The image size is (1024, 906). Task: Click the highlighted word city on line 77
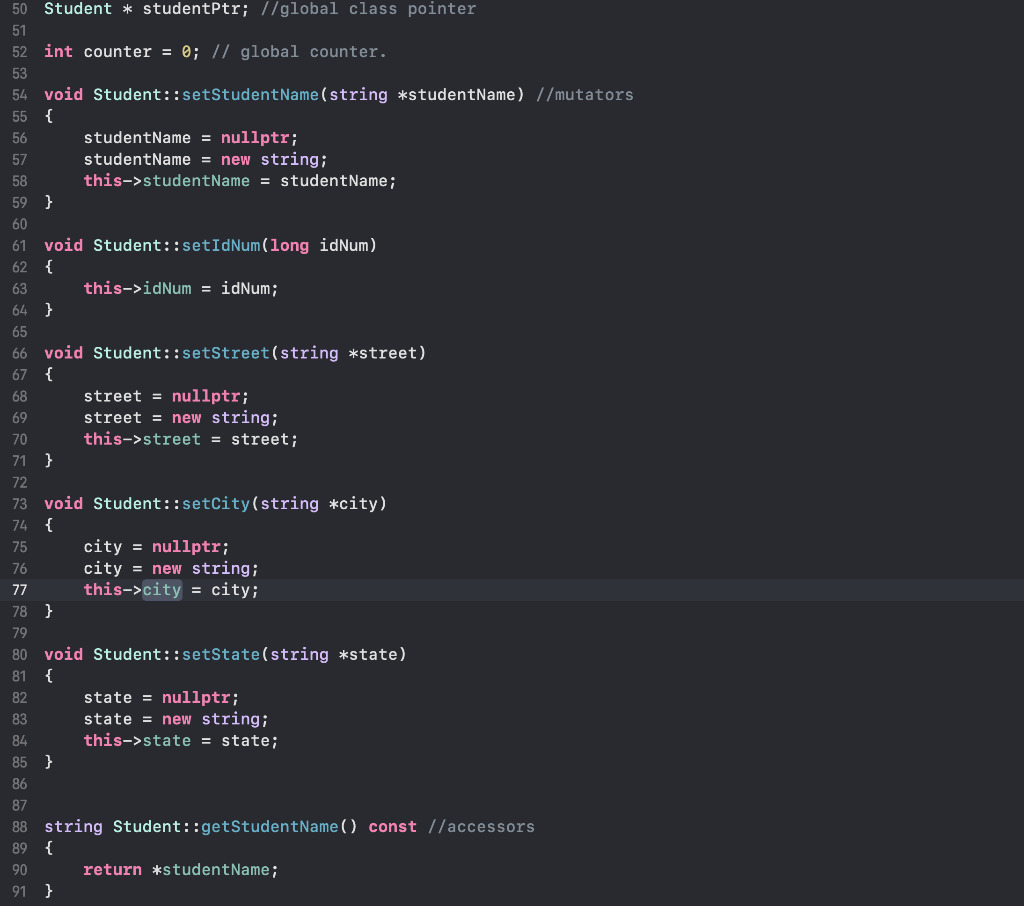point(161,589)
